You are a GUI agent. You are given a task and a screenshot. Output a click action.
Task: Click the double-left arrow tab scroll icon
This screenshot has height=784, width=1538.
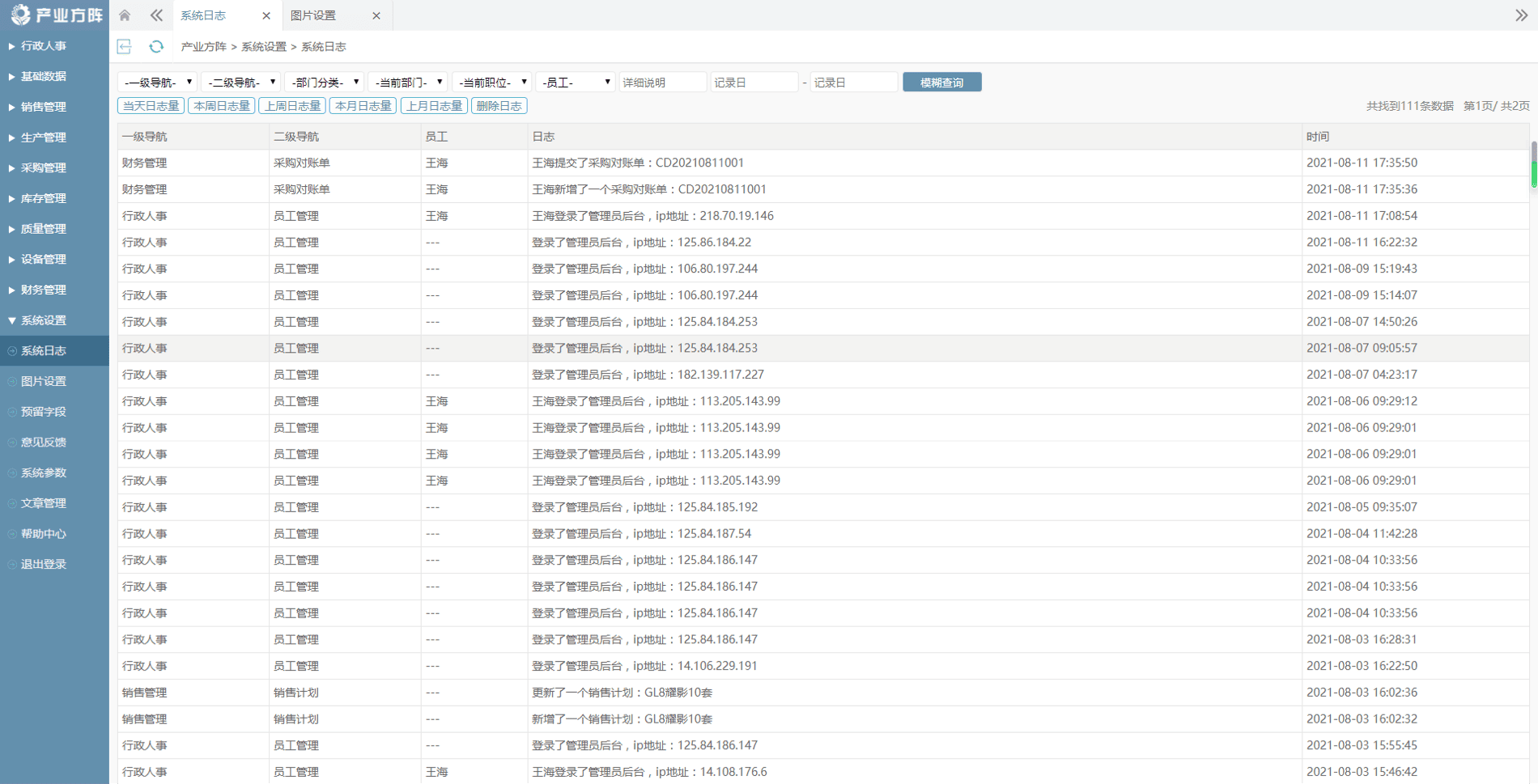click(x=156, y=15)
